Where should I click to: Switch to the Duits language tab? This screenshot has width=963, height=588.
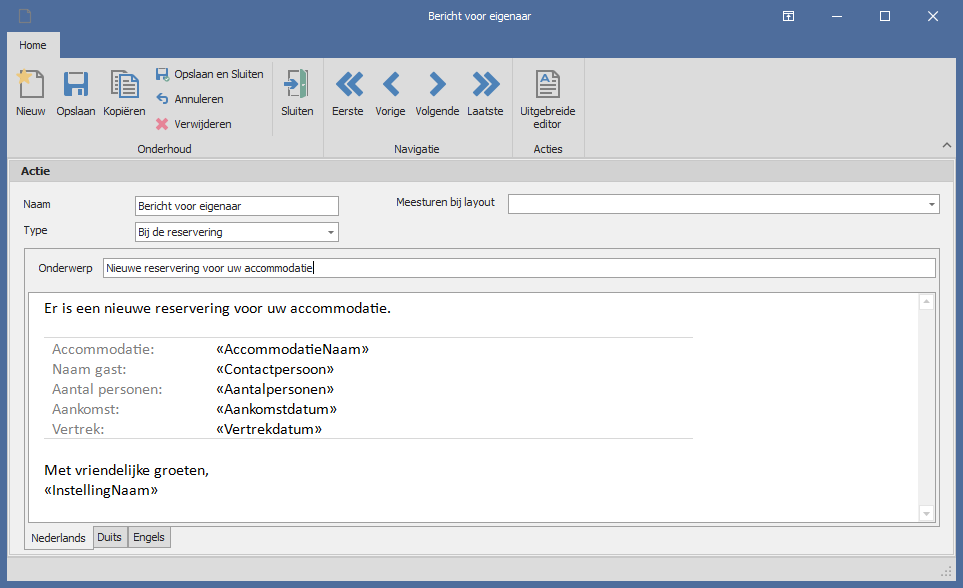(x=110, y=537)
